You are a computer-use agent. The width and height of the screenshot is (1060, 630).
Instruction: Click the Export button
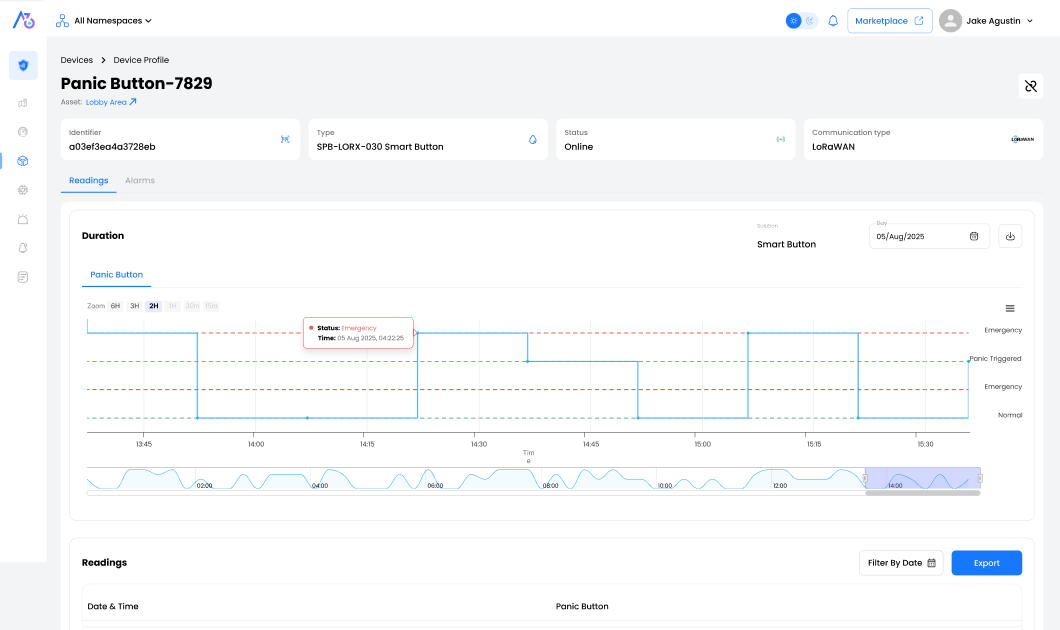[x=986, y=563]
